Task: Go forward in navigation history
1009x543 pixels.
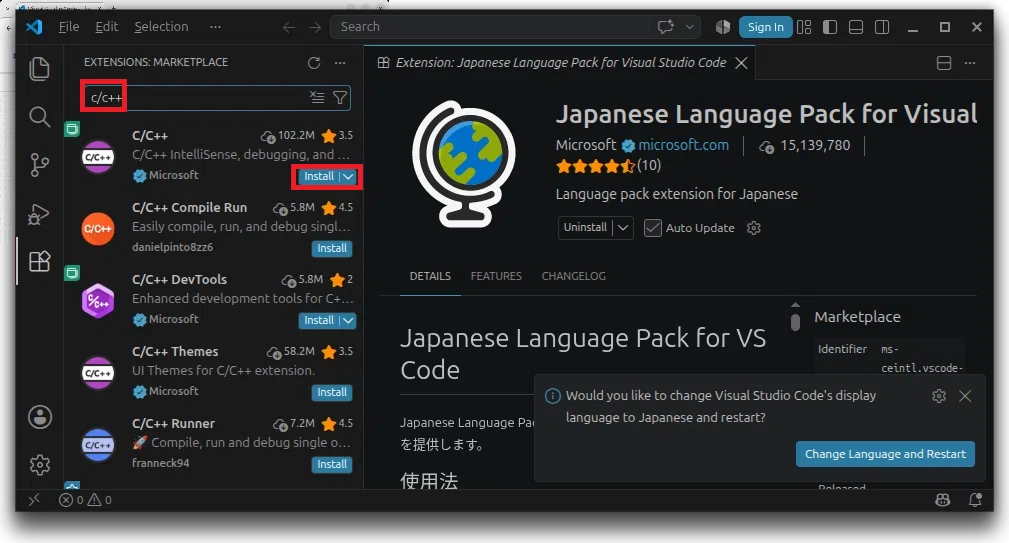Action: pos(315,27)
